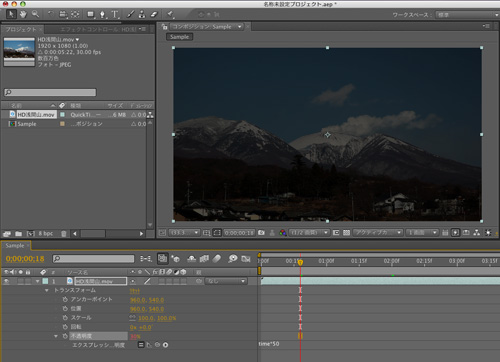The image size is (500, 362).
Task: Select Sample timeline tab
Action: pos(15,246)
